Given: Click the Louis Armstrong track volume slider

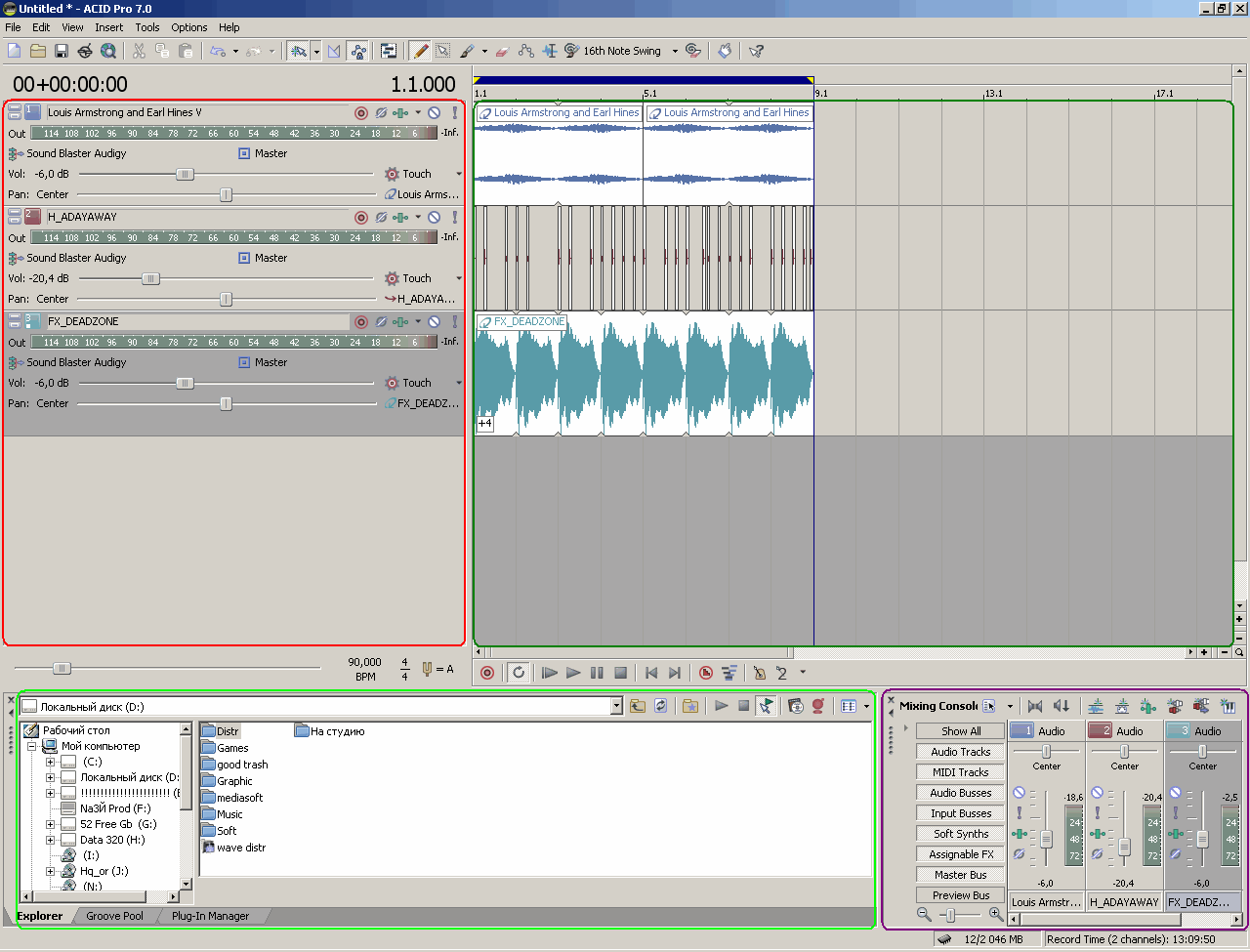Looking at the screenshot, I should click(185, 174).
